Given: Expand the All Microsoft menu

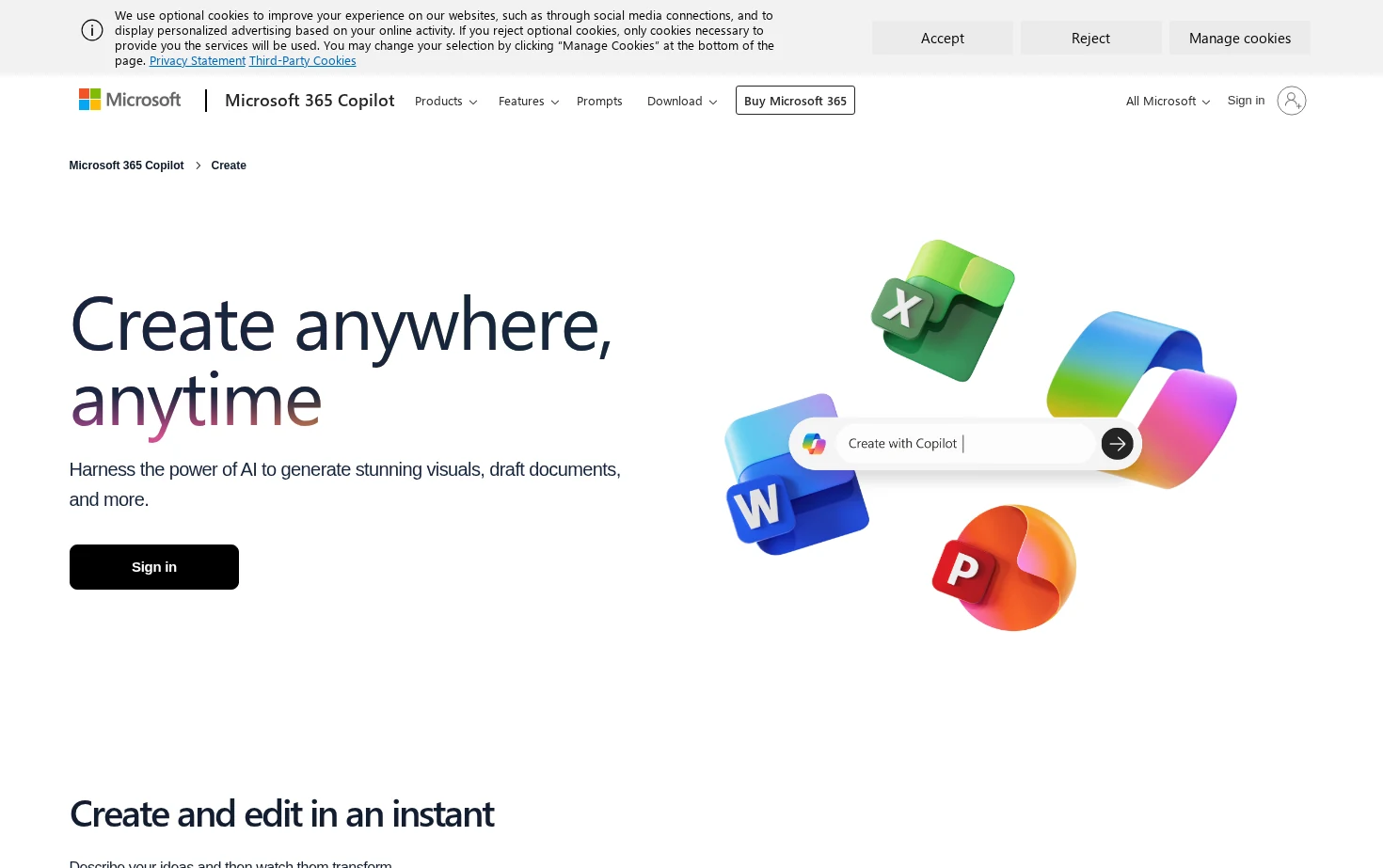Looking at the screenshot, I should pos(1168,102).
